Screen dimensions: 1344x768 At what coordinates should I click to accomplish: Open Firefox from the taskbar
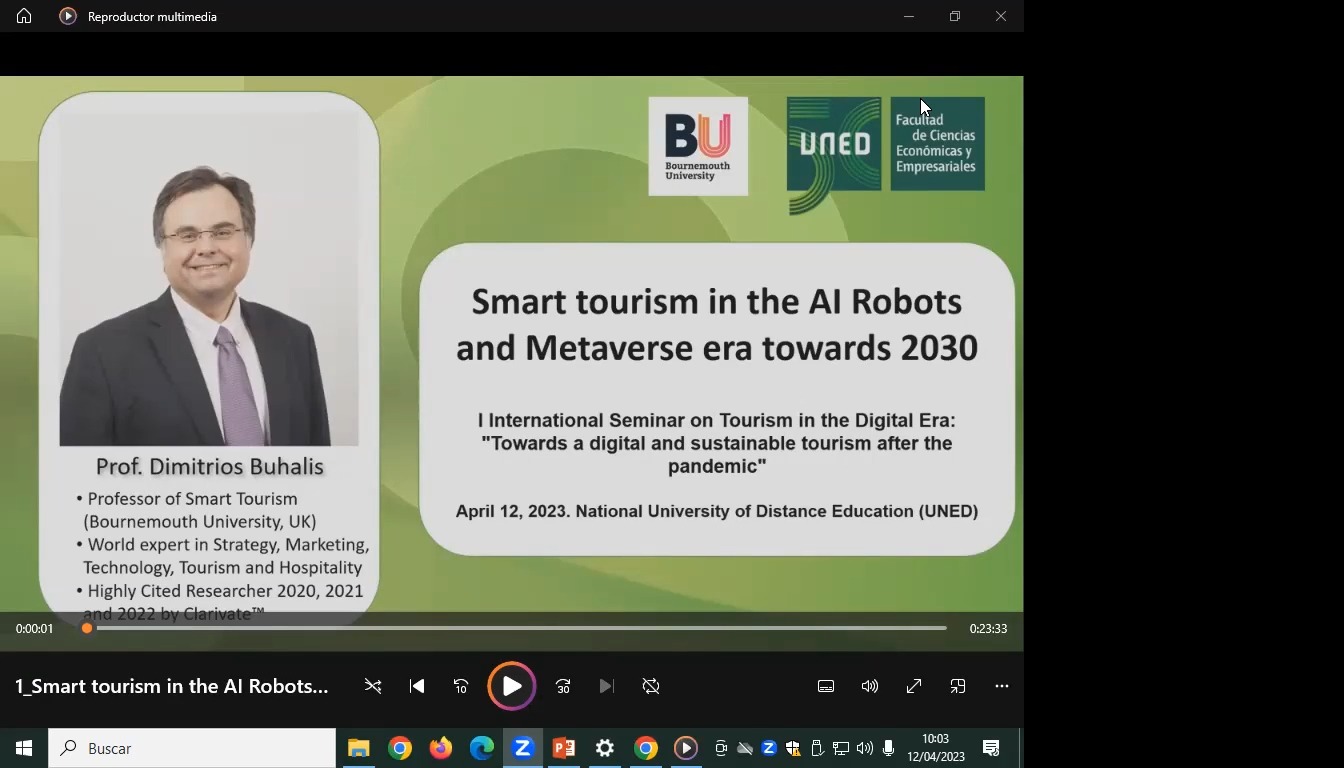click(441, 748)
